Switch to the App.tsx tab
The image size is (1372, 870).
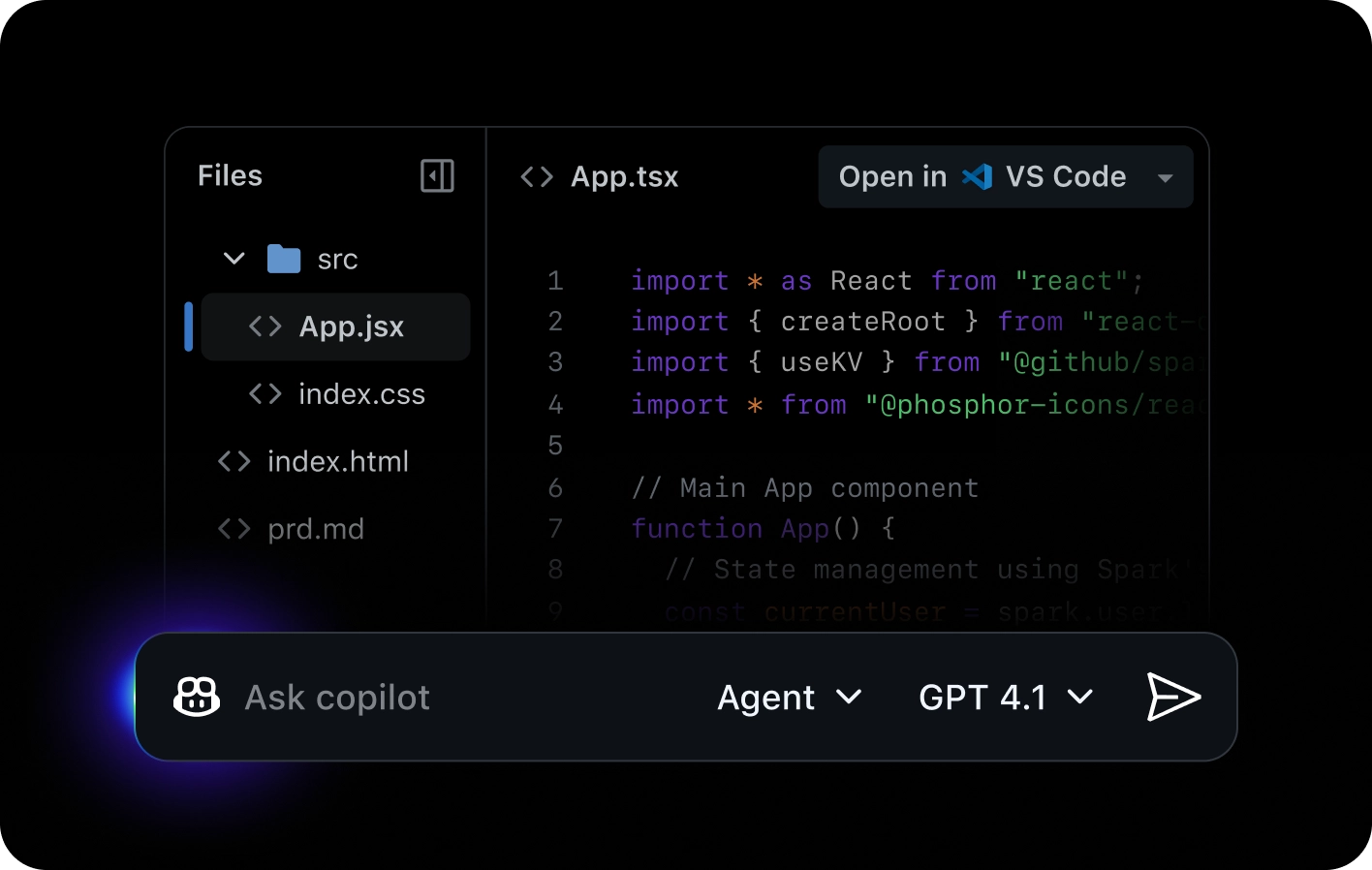[624, 176]
